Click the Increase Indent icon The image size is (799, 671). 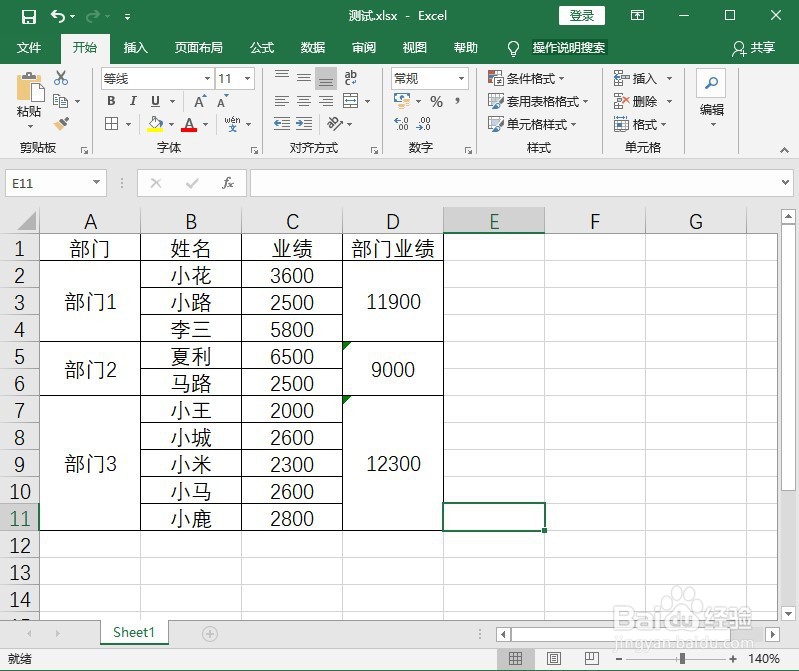[304, 123]
